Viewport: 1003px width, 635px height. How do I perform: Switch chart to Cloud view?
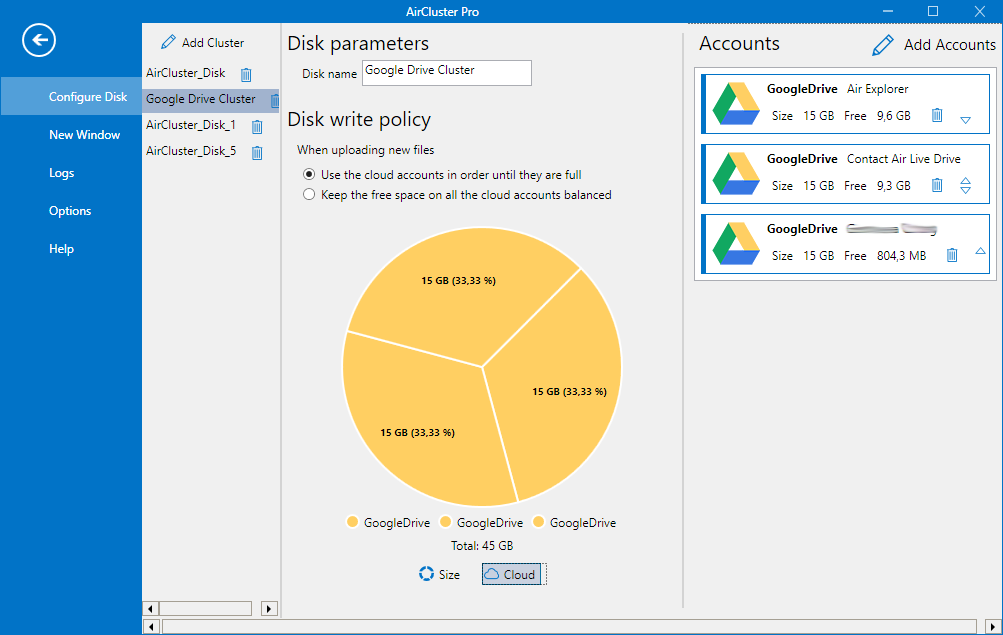coord(512,574)
